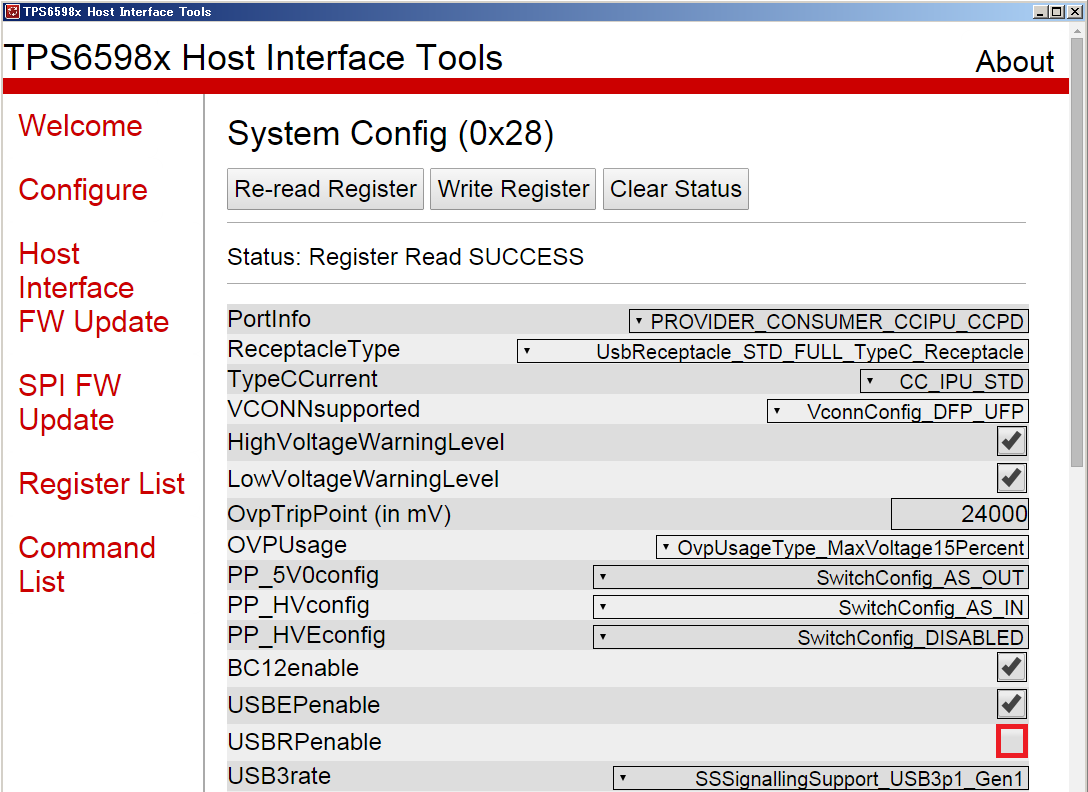Viewport: 1088px width, 792px height.
Task: Click the ReceptacleType label
Action: [x=314, y=349]
